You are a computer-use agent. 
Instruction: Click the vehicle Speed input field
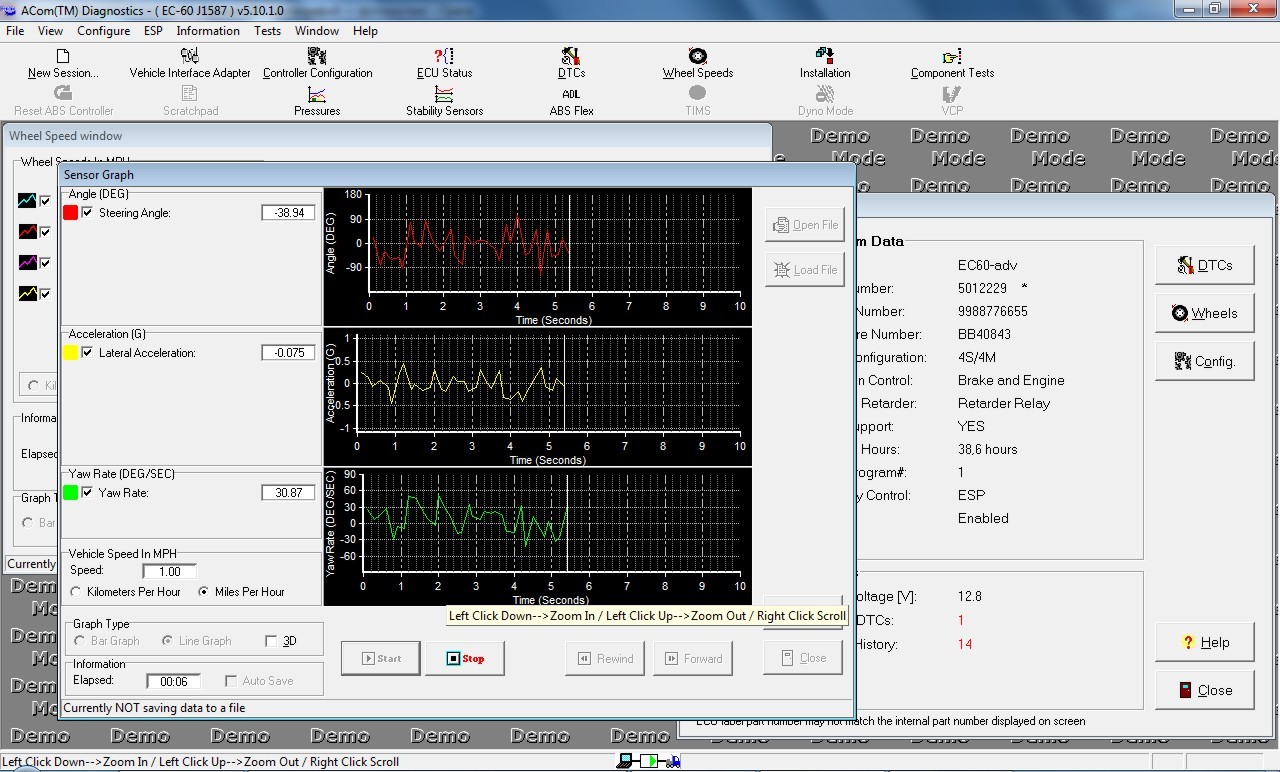point(168,571)
